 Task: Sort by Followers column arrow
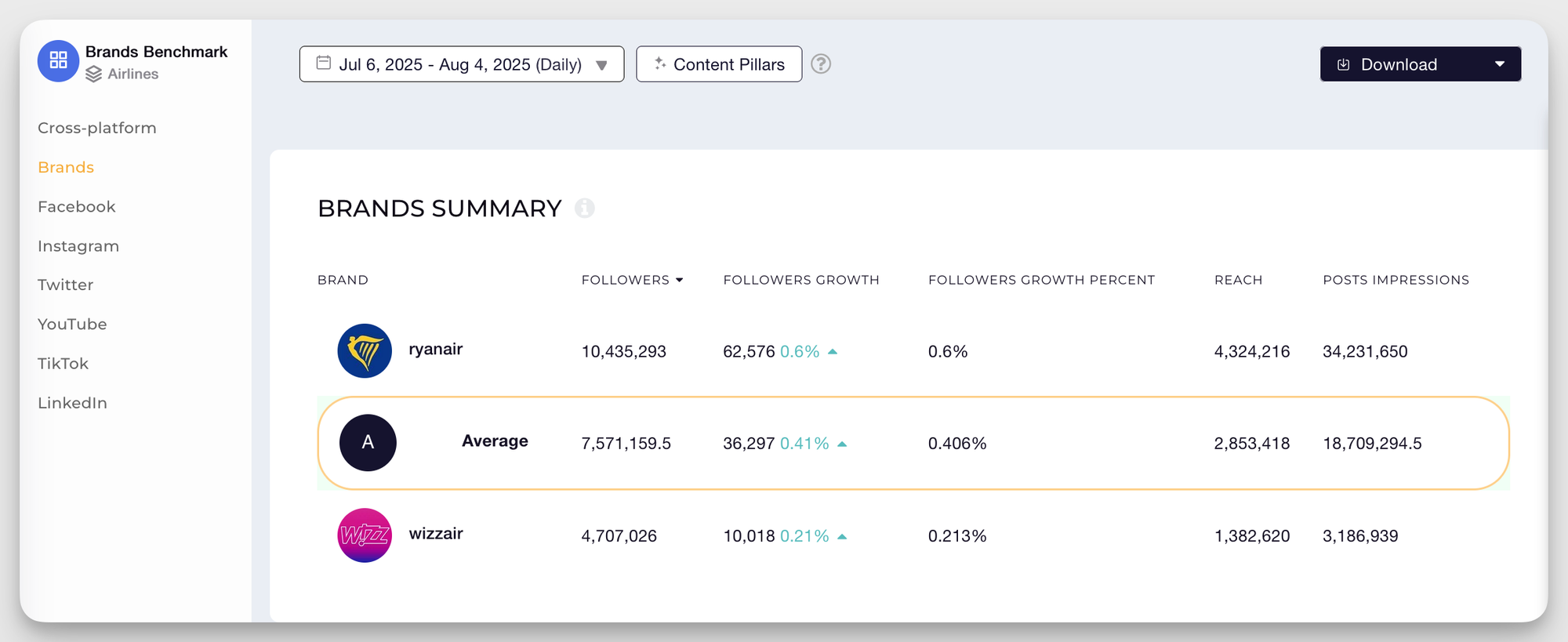(x=680, y=280)
